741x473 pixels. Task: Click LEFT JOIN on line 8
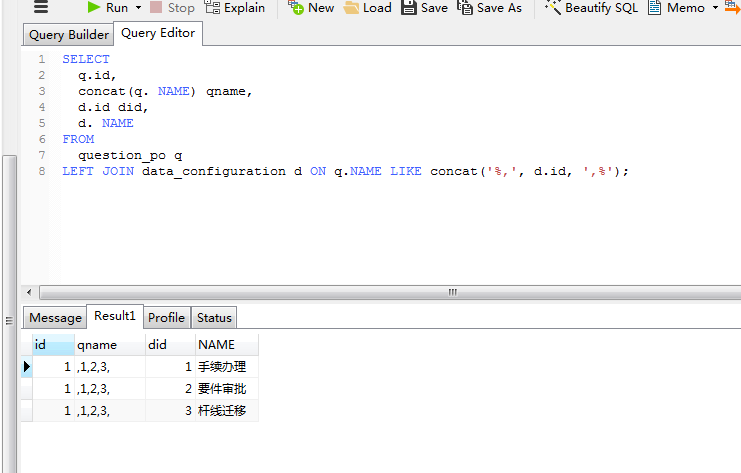point(98,171)
